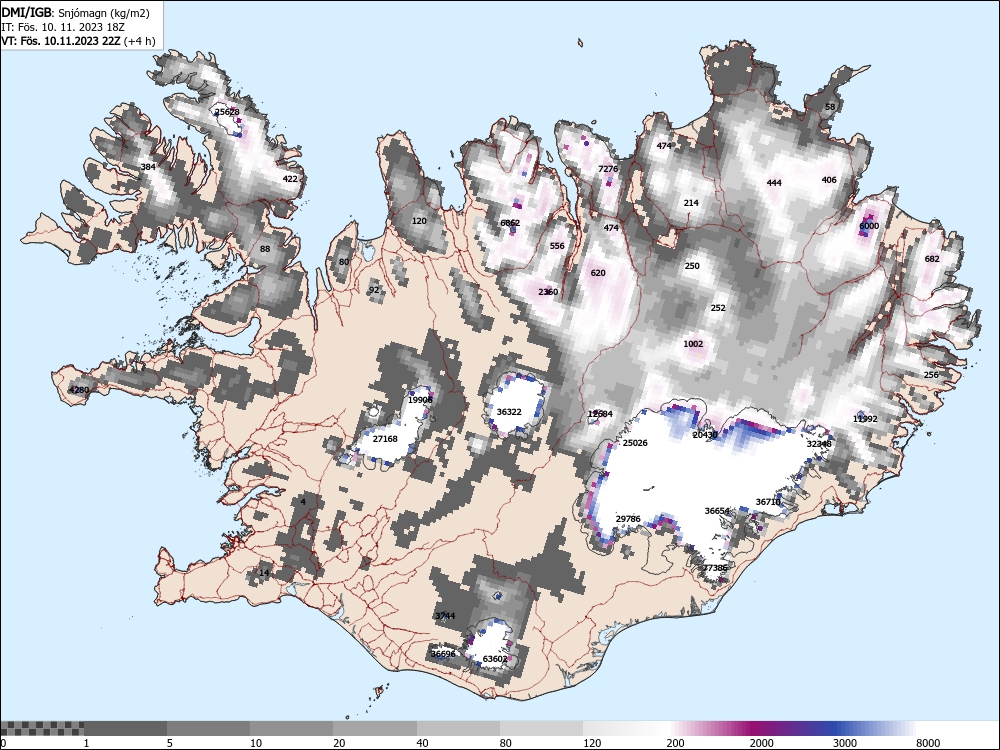Click the map value '88'
This screenshot has width=1000, height=750.
click(x=265, y=249)
